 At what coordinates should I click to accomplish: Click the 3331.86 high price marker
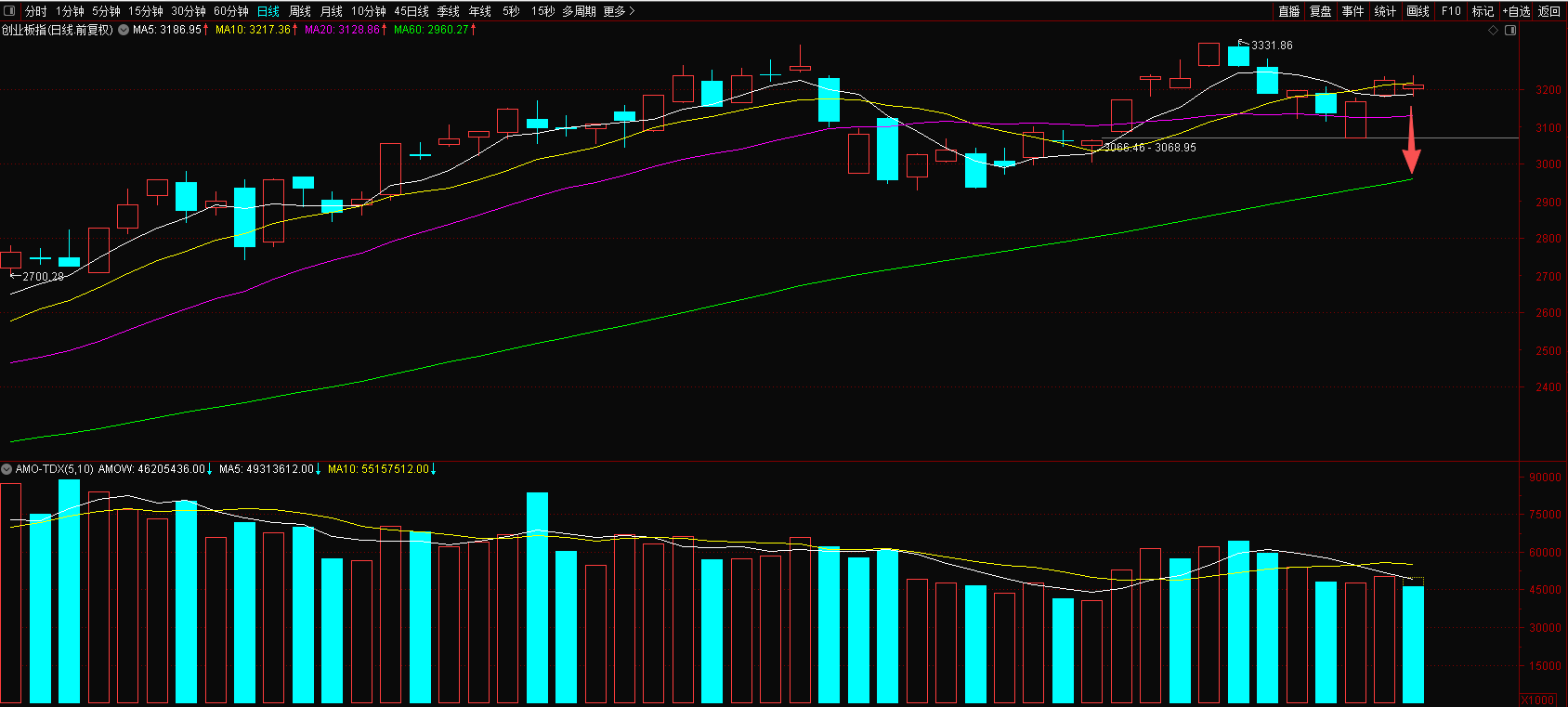point(1271,46)
